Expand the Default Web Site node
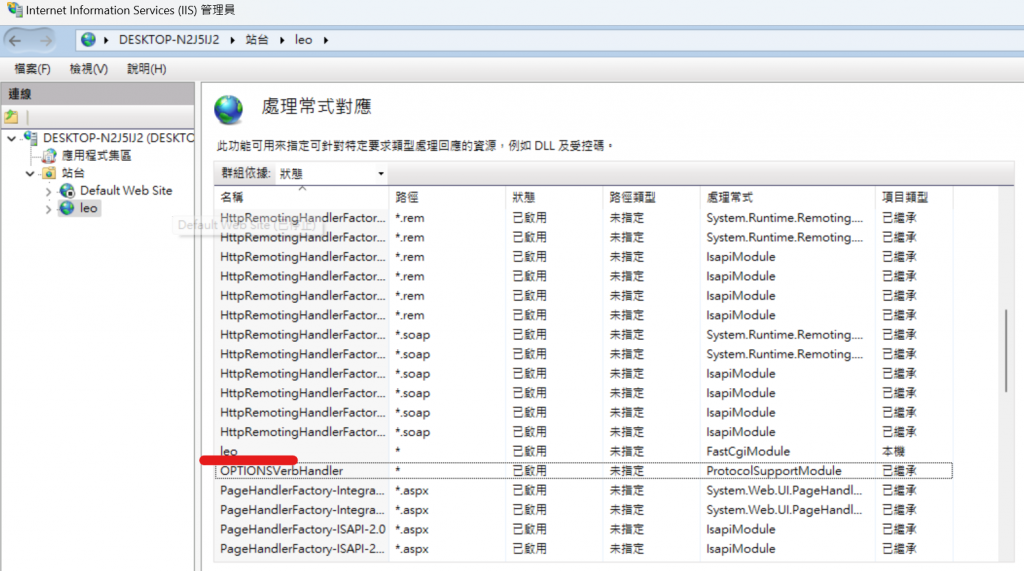Screen dimensions: 1024x571 pos(48,192)
